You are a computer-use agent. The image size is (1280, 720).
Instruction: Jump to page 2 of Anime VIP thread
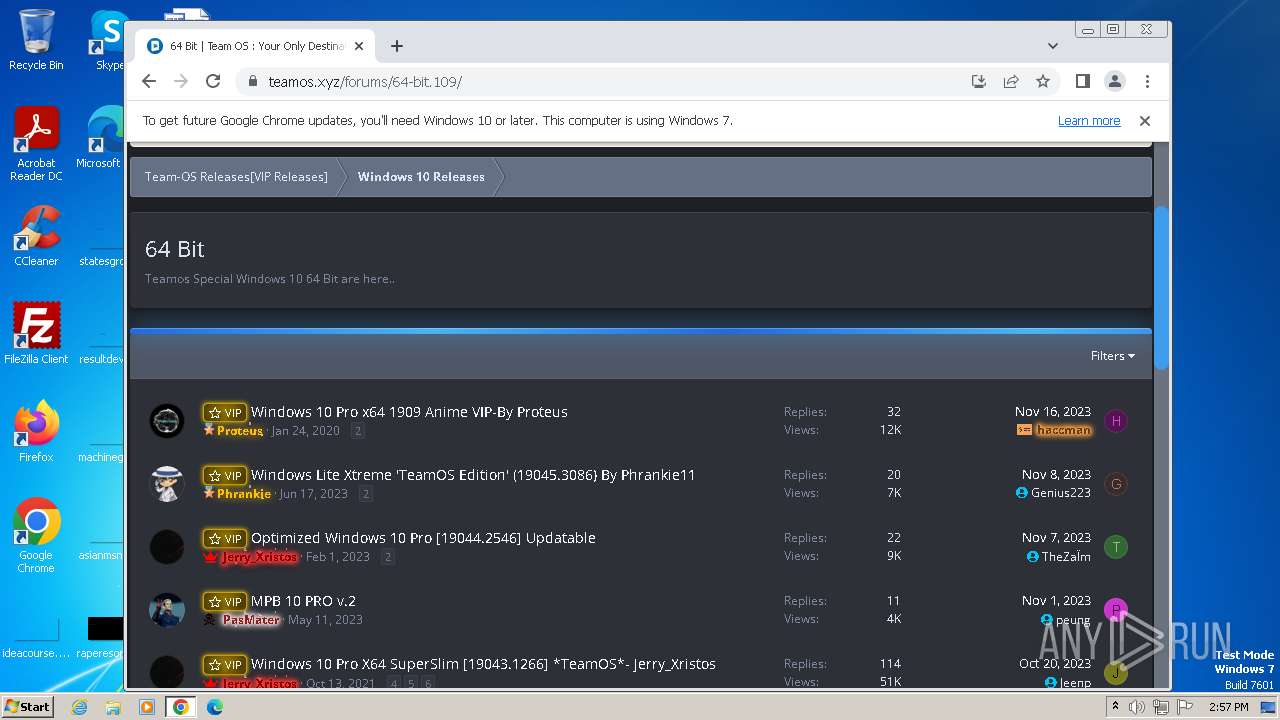(358, 431)
